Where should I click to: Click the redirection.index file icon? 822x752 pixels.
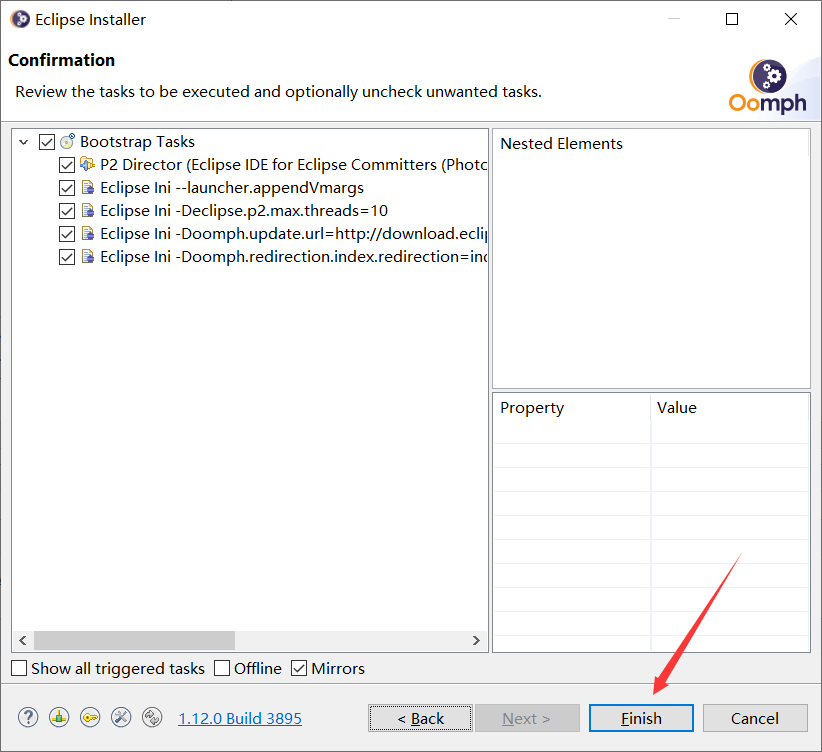(88, 256)
